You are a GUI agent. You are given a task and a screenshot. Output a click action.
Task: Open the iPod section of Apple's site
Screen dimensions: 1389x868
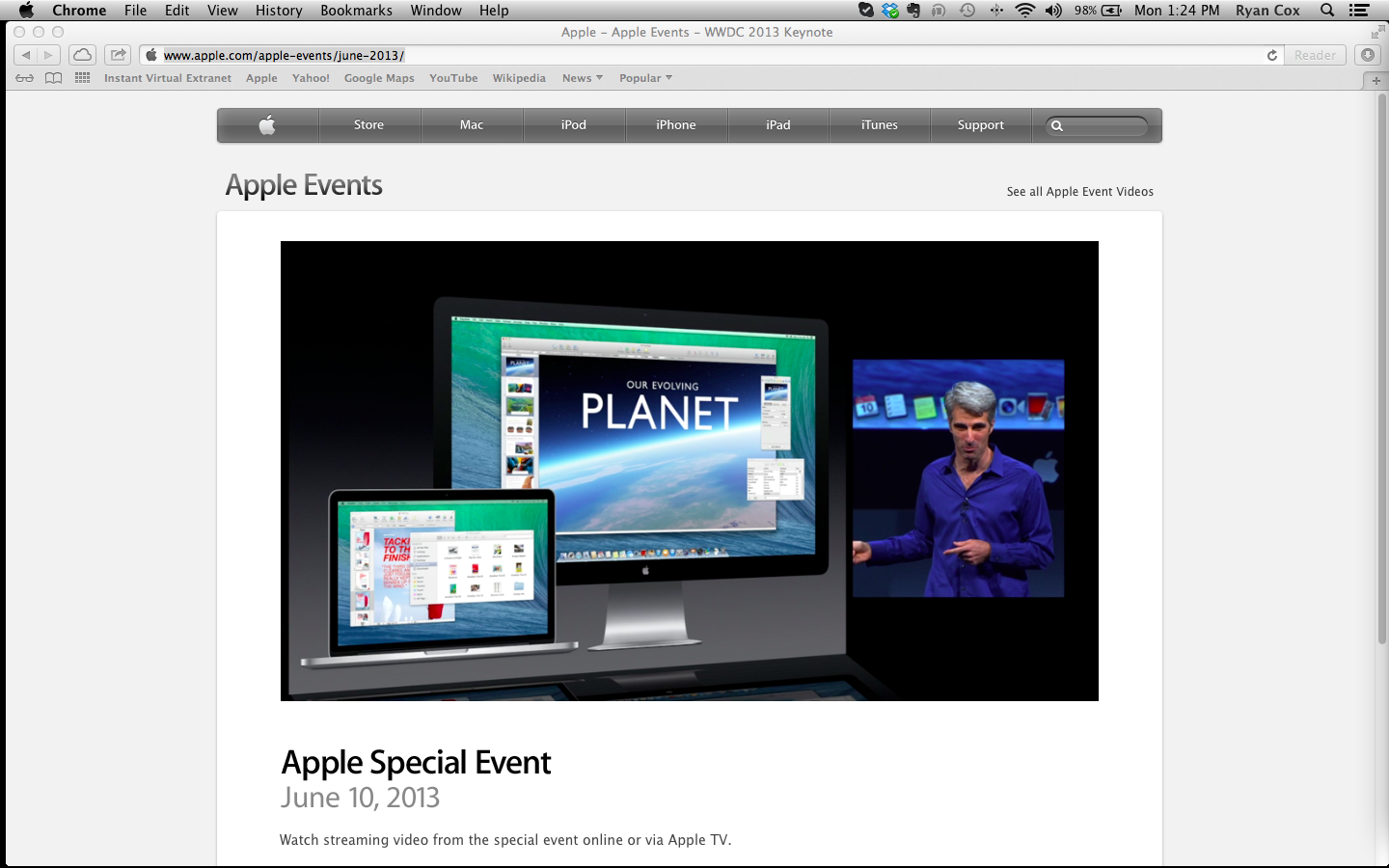574,124
